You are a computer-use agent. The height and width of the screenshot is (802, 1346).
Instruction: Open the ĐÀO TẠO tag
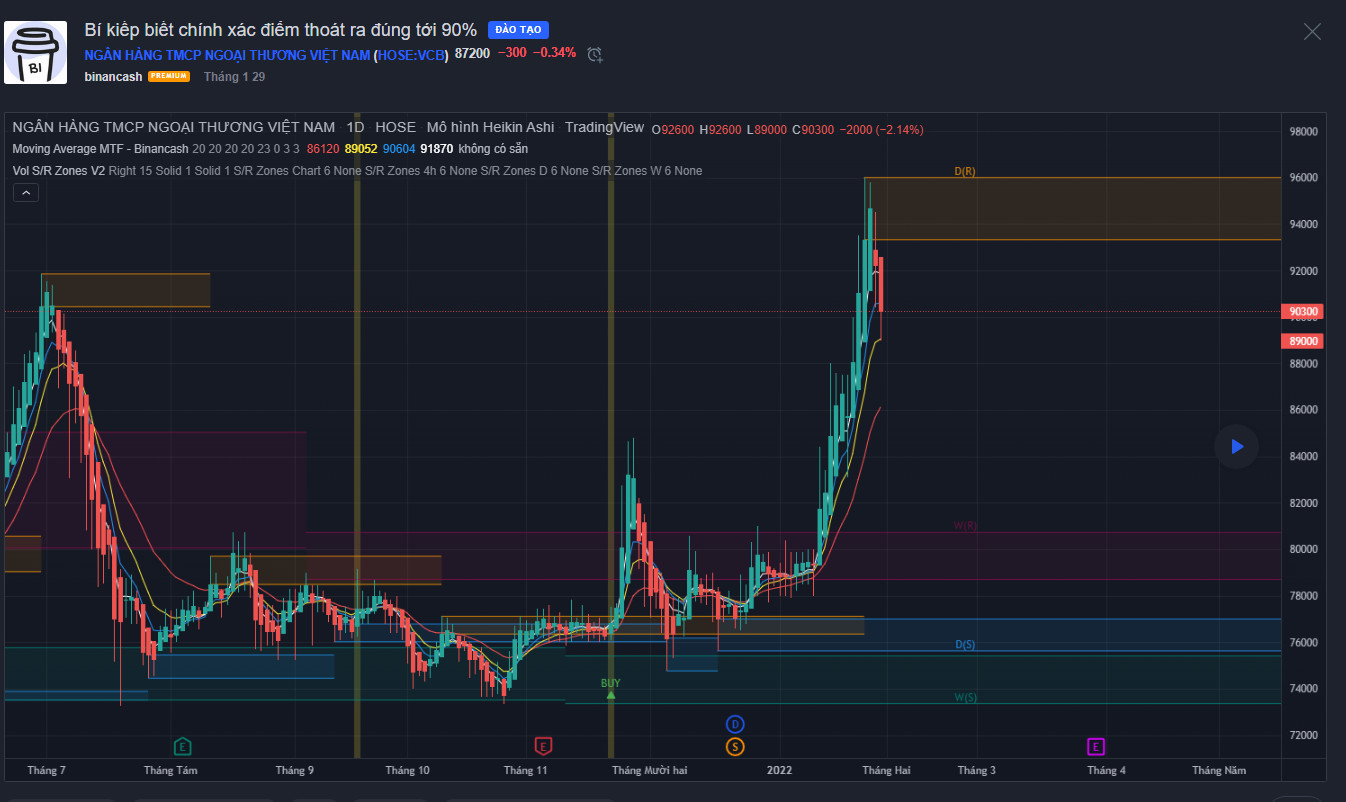pyautogui.click(x=518, y=30)
